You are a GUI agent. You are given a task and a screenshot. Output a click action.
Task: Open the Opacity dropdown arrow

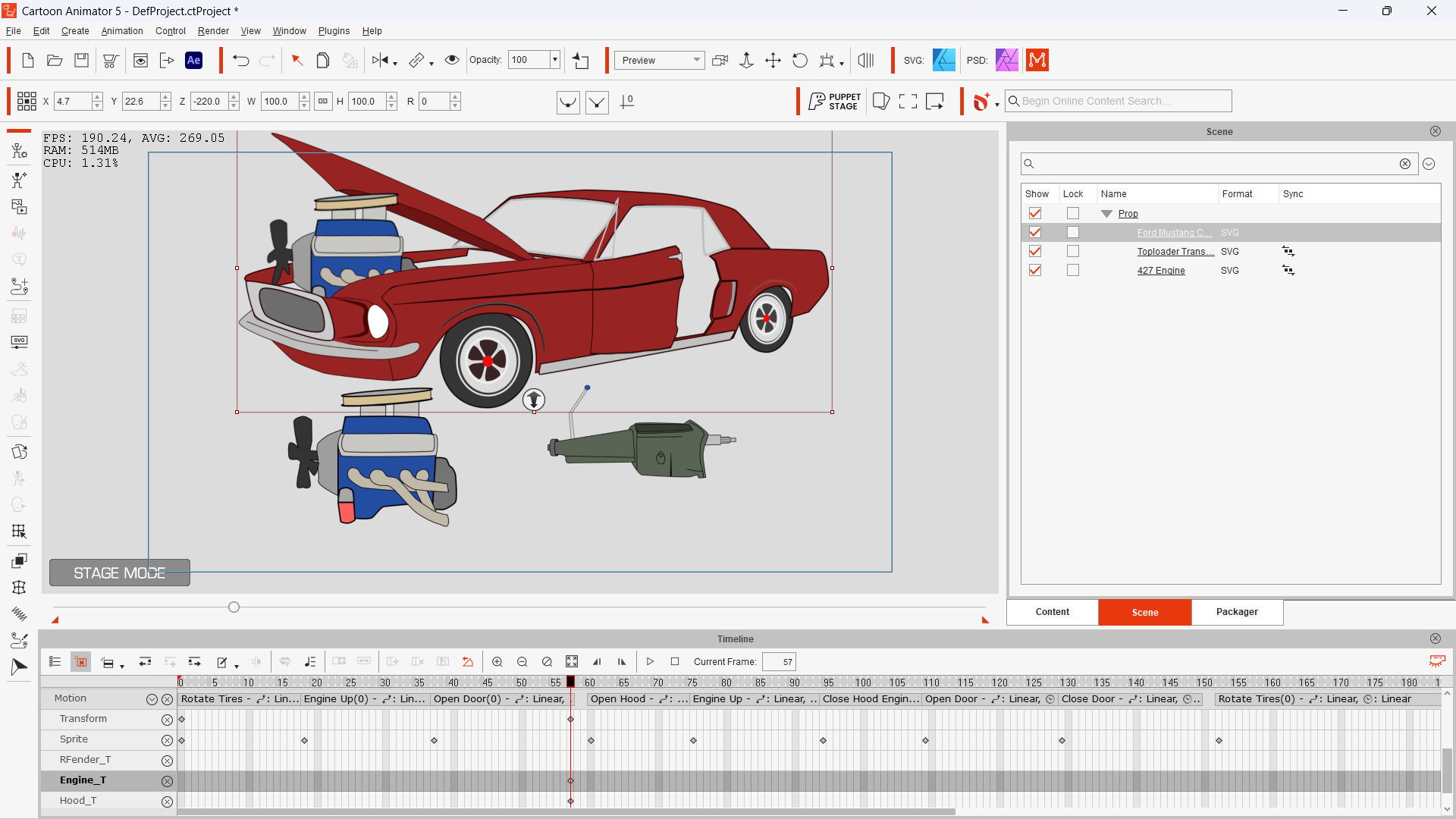coord(555,60)
